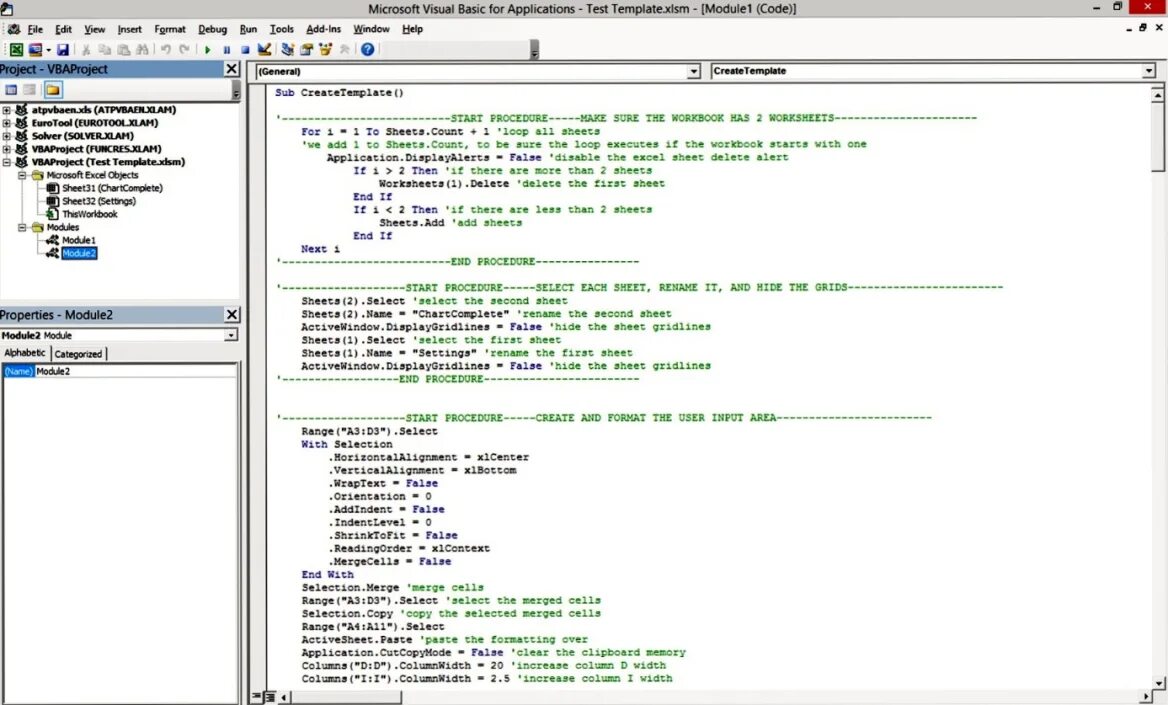This screenshot has width=1168, height=705.
Task: Open VBA Help question mark icon
Action: [367, 49]
